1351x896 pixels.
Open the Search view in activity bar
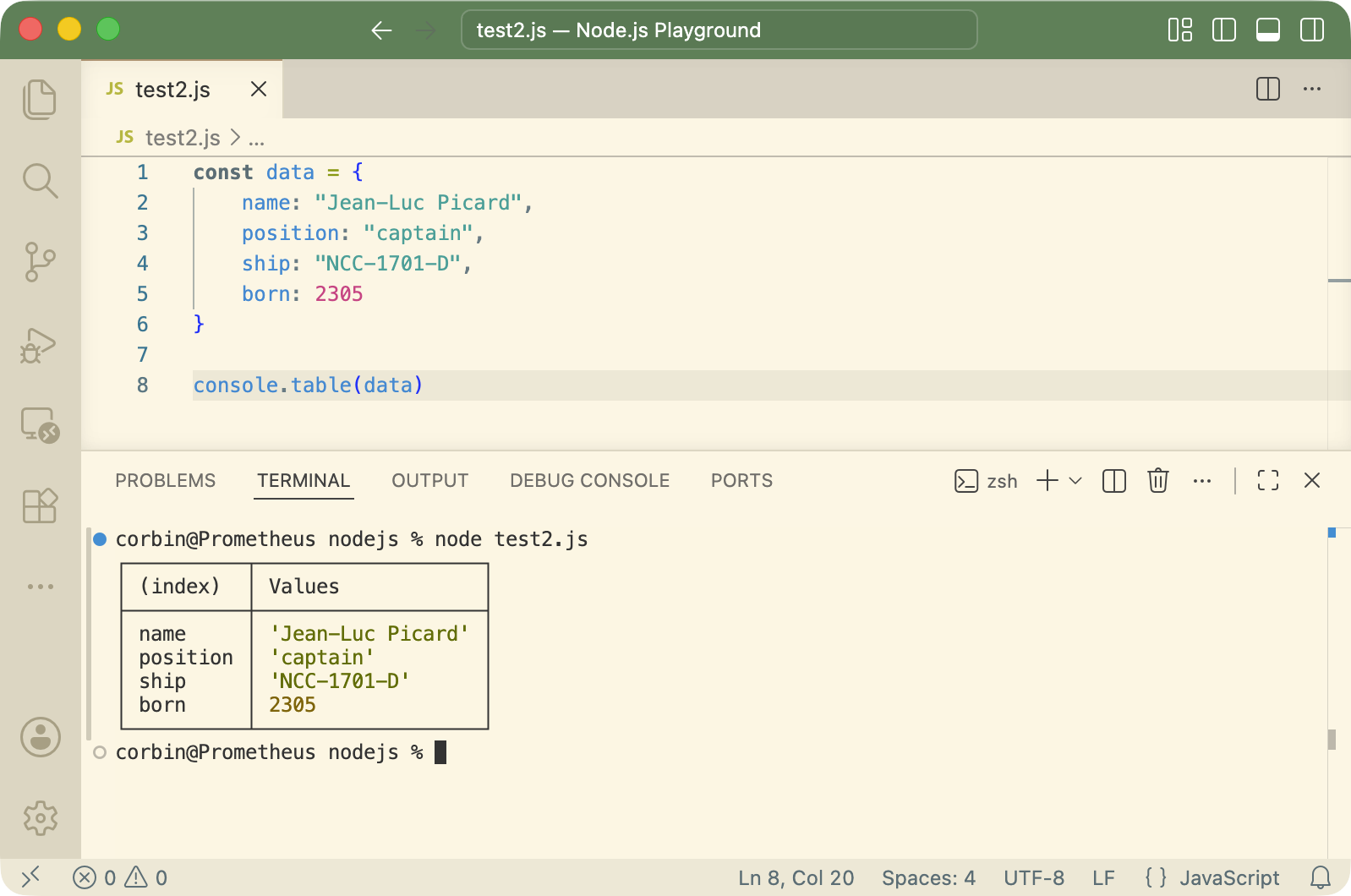[40, 181]
